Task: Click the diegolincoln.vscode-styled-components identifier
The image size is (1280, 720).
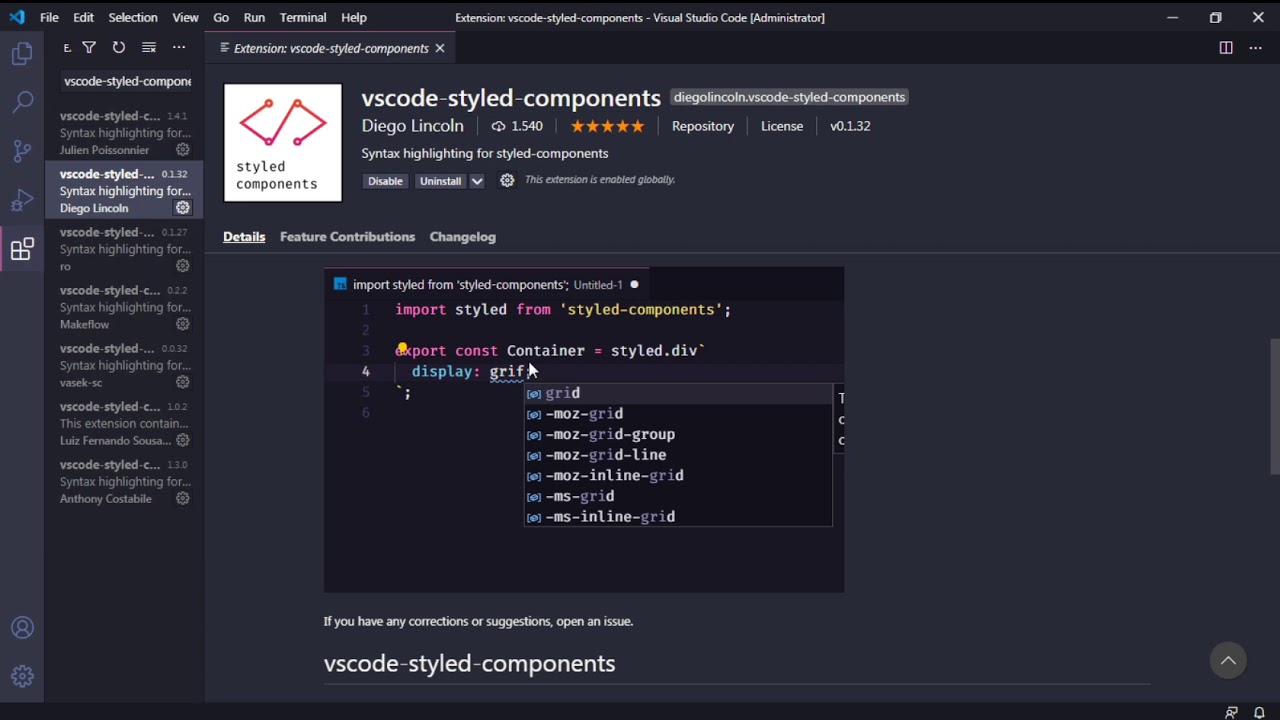Action: (x=789, y=97)
